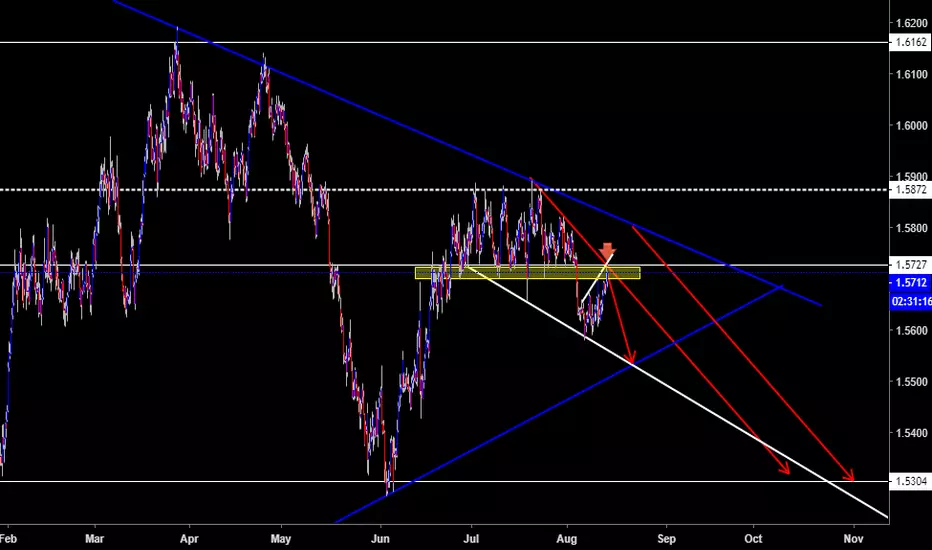The image size is (932, 550).
Task: Click the 1.5600 price axis value
Action: point(911,331)
